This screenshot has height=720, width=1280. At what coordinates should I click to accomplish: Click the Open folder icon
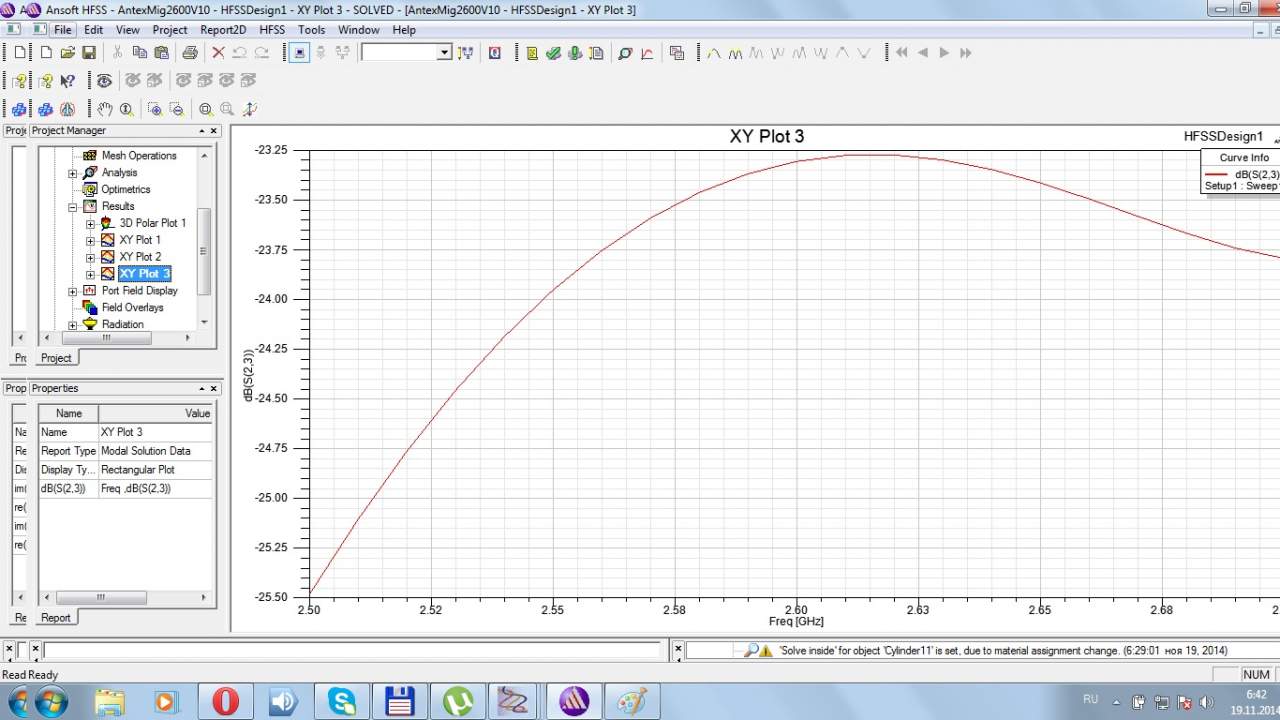[68, 53]
